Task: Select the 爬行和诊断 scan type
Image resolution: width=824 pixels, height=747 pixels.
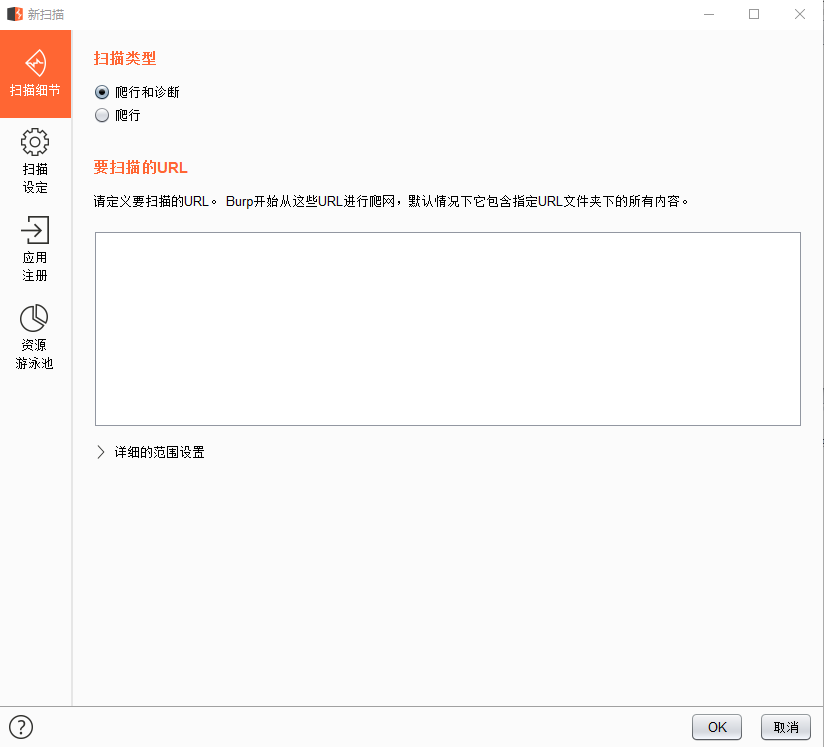Action: coord(101,92)
